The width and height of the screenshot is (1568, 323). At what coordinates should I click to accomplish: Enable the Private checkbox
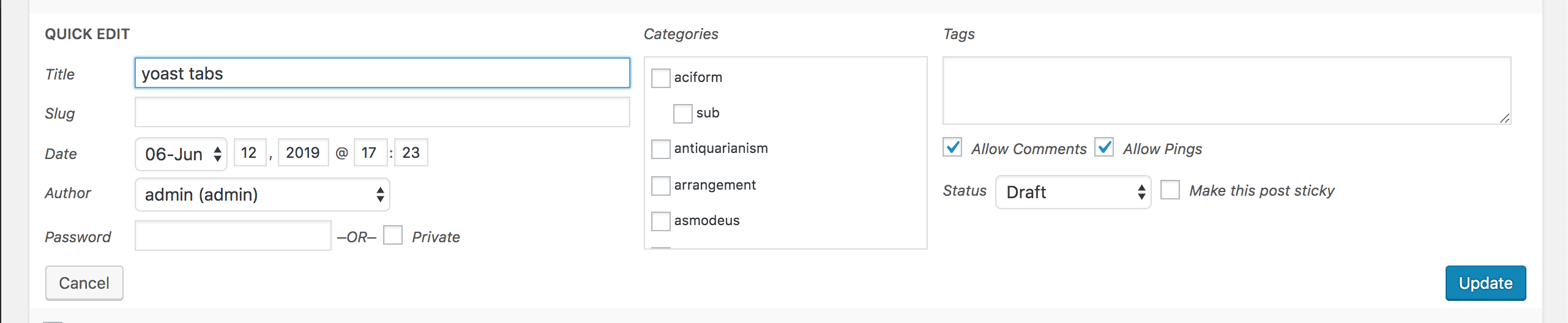tap(393, 236)
